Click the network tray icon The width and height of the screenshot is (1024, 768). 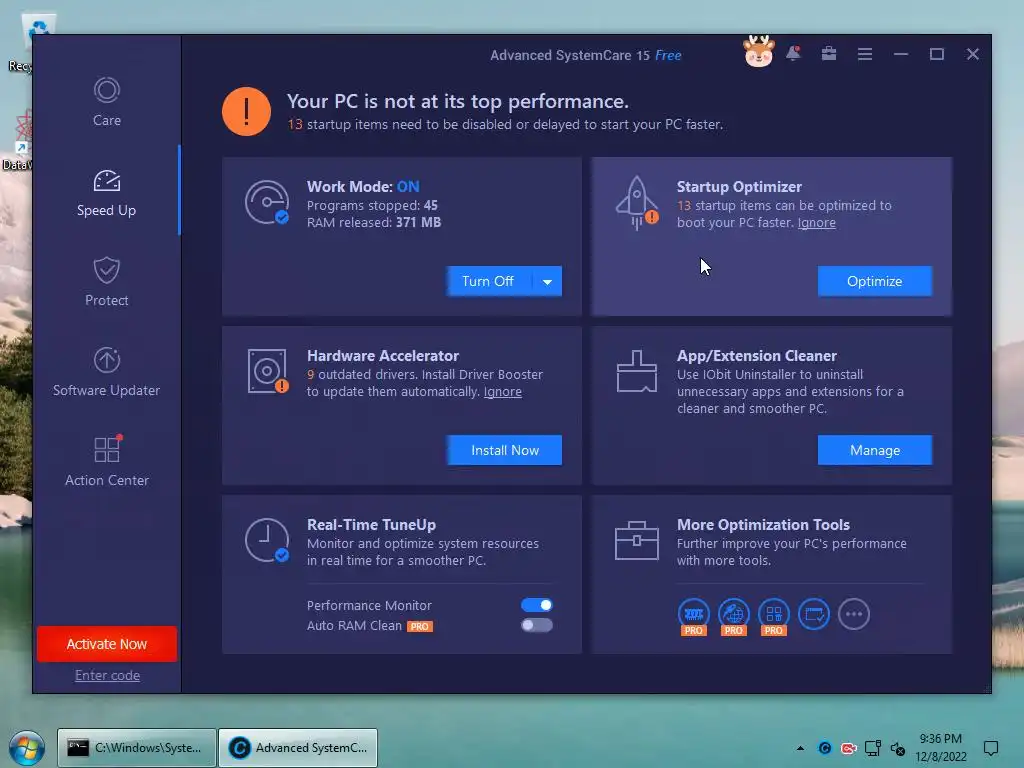coord(872,748)
